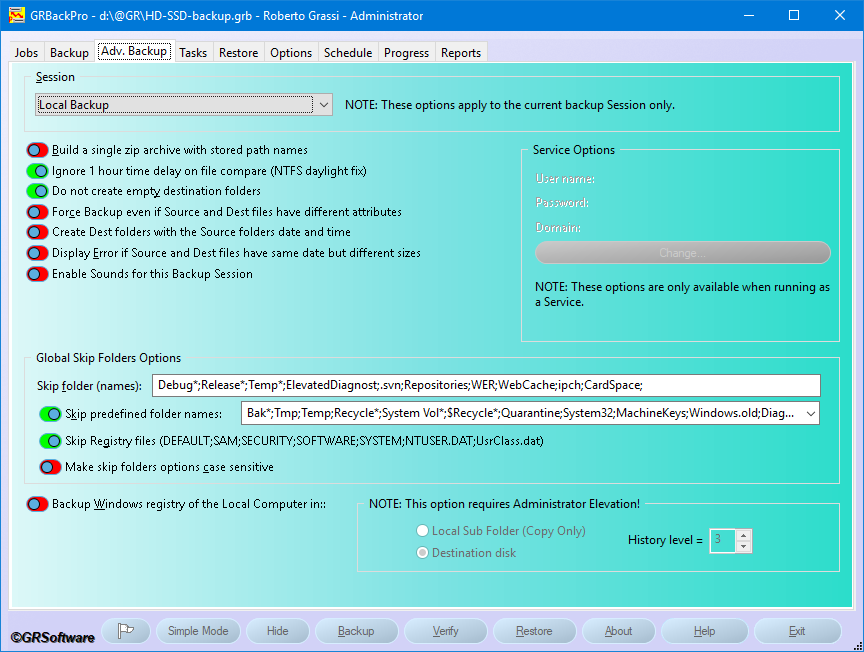Viewport: 864px width, 652px height.
Task: Click the Simple Mode button
Action: pyautogui.click(x=198, y=631)
